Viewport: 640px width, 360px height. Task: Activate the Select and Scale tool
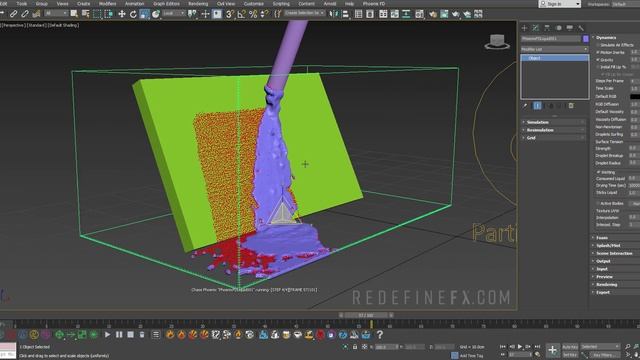tap(144, 14)
